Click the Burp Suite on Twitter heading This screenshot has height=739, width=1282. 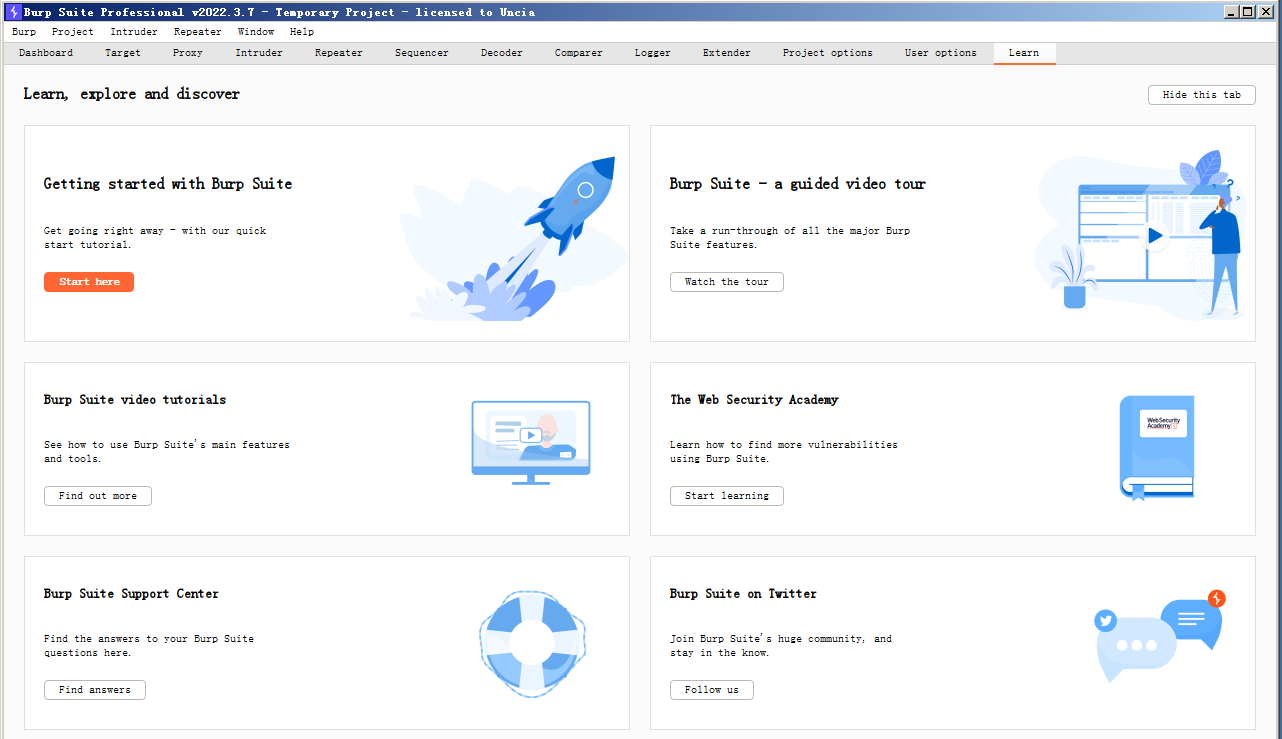click(x=743, y=594)
